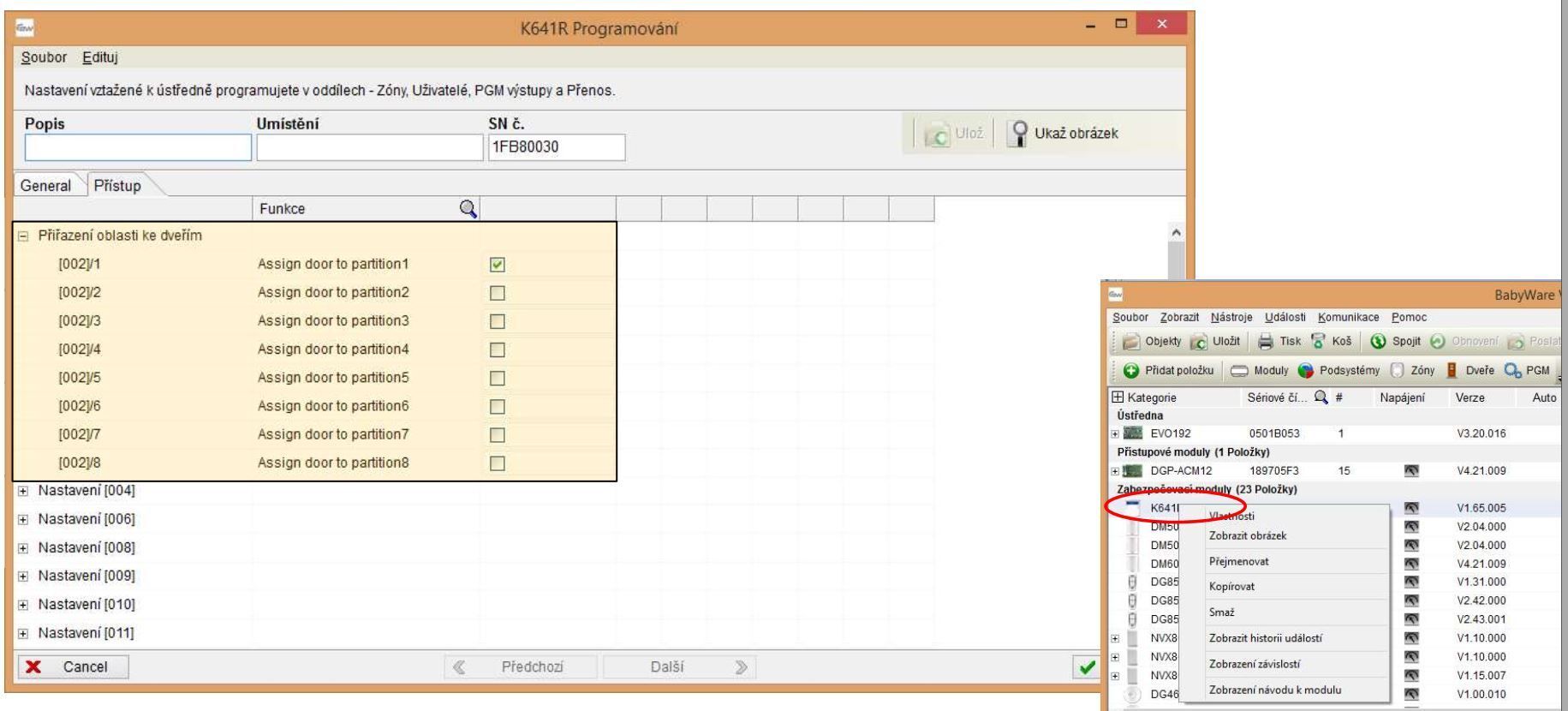
Task: Expand the Nastavení [004] section
Action: coord(23,491)
